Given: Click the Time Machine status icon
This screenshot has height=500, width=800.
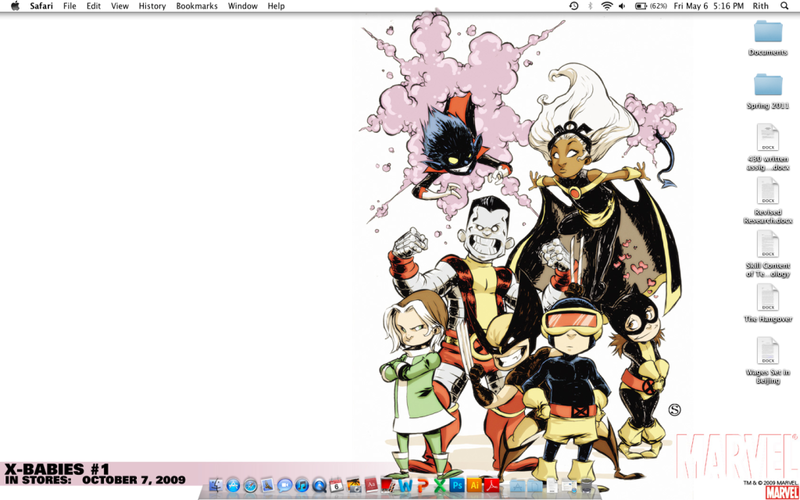Looking at the screenshot, I should pyautogui.click(x=574, y=6).
